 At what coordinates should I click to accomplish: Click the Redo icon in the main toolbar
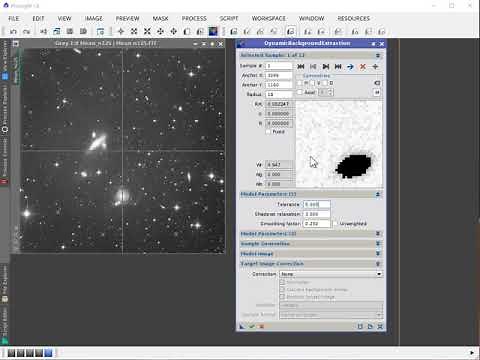[x=26, y=32]
